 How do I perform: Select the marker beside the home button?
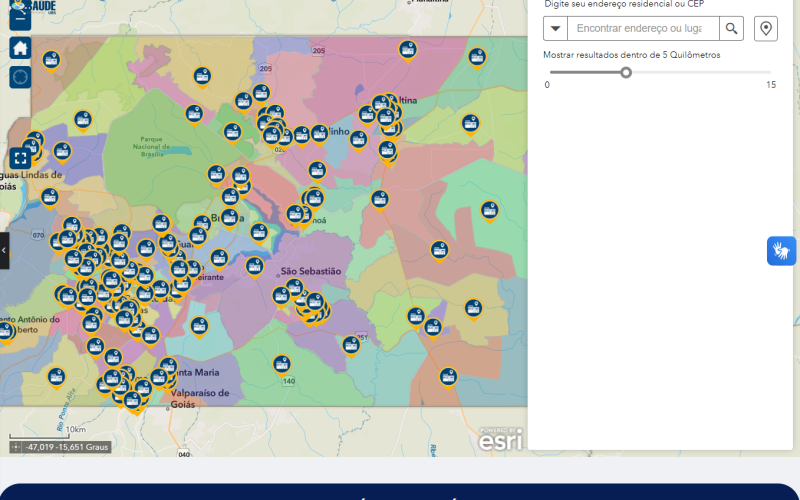tap(51, 61)
